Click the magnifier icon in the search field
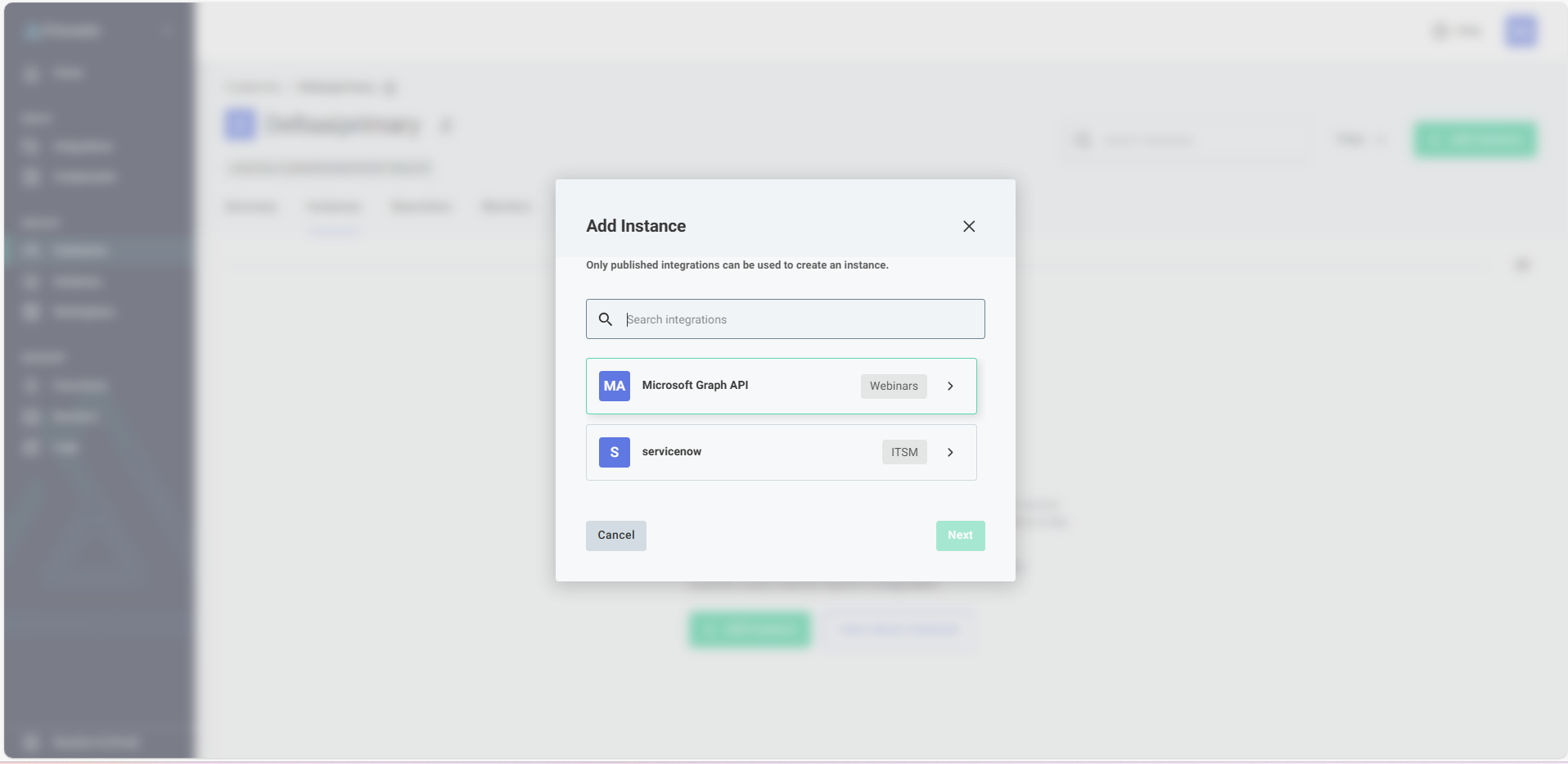This screenshot has height=764, width=1568. pos(606,319)
